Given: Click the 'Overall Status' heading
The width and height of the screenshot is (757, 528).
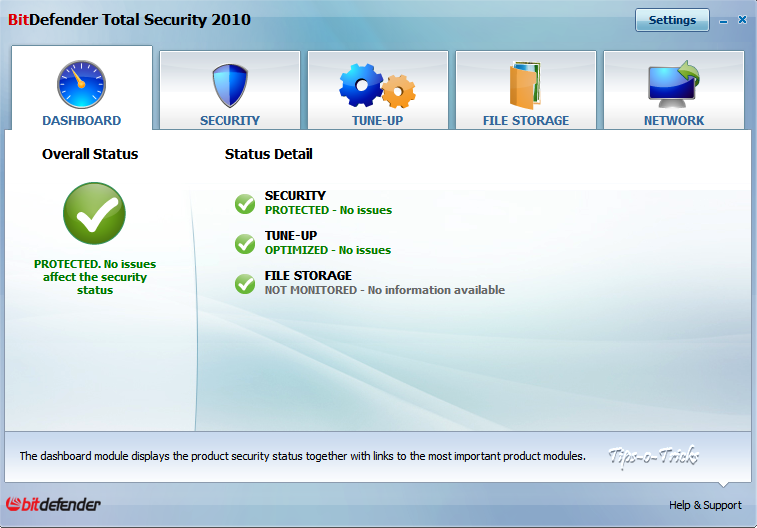Looking at the screenshot, I should coord(90,154).
